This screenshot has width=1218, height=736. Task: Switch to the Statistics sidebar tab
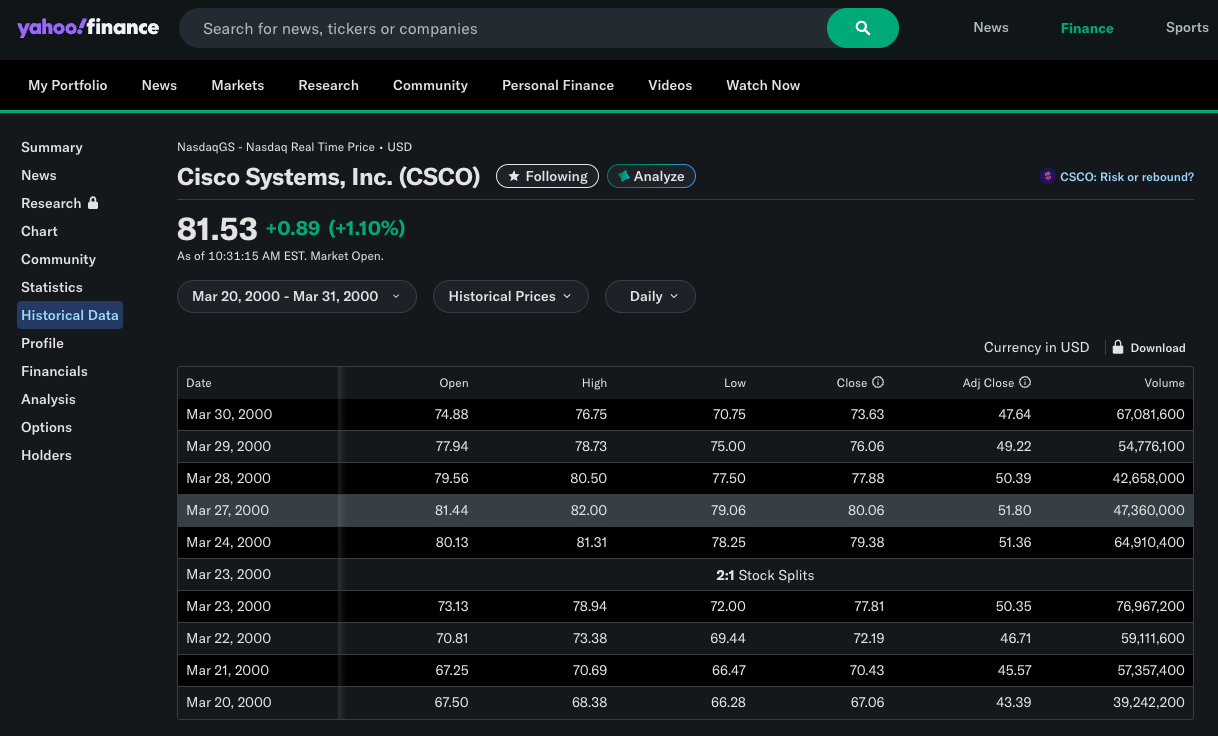tap(52, 287)
